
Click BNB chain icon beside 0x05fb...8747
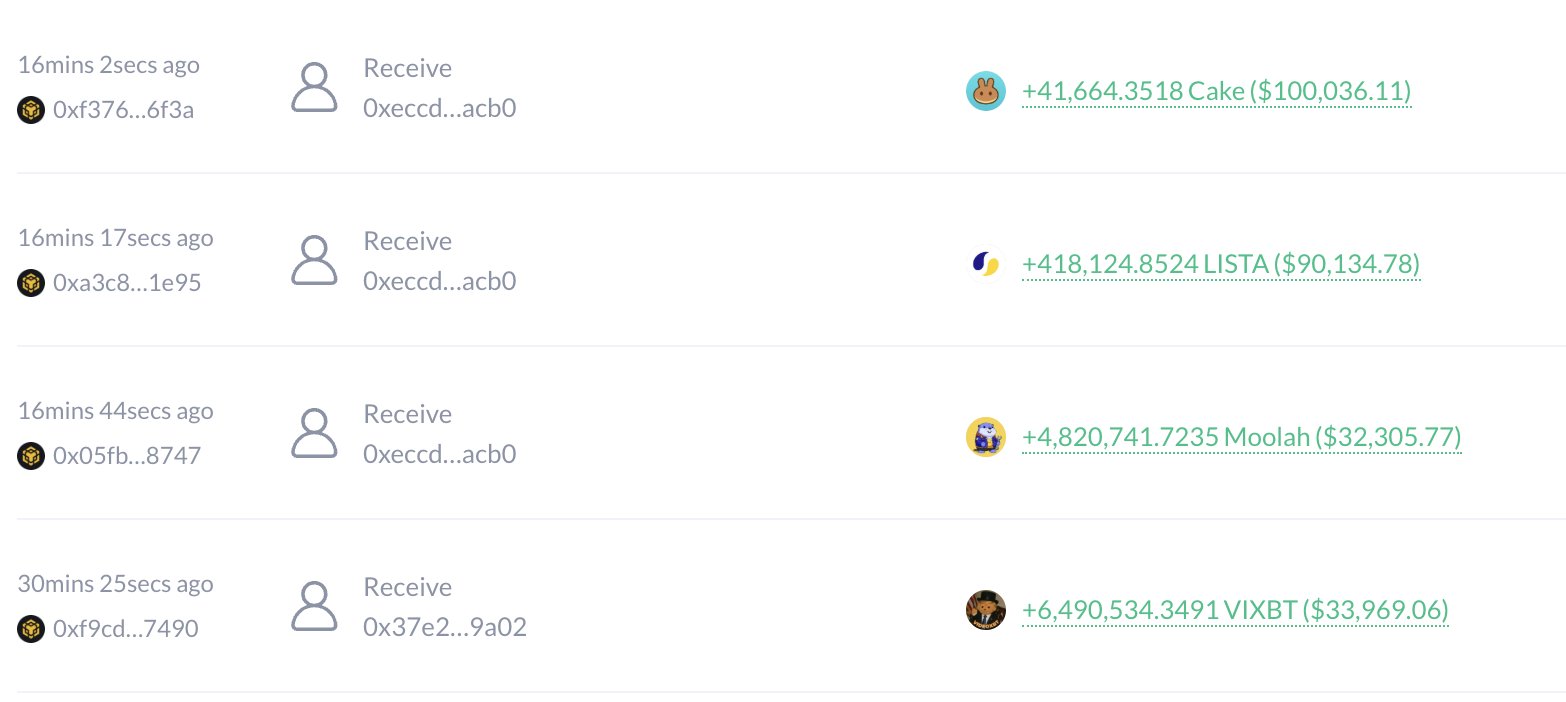click(x=32, y=456)
